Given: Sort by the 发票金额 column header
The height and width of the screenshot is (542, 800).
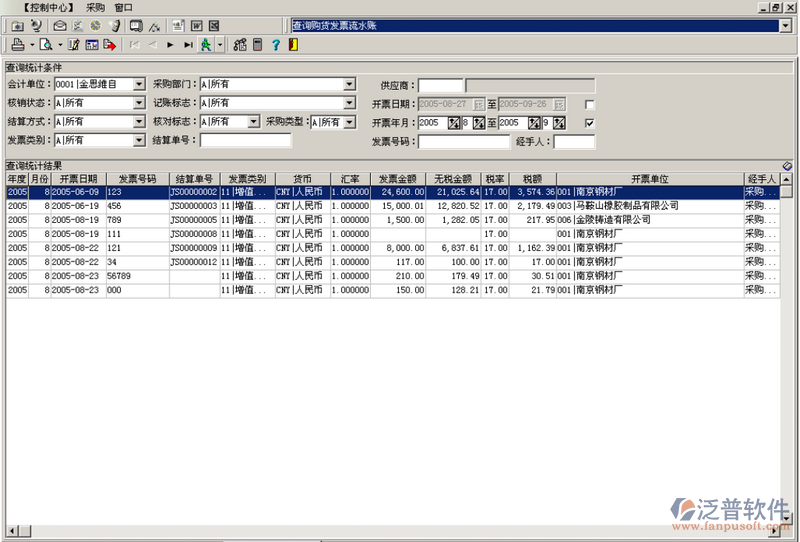Looking at the screenshot, I should (x=397, y=179).
